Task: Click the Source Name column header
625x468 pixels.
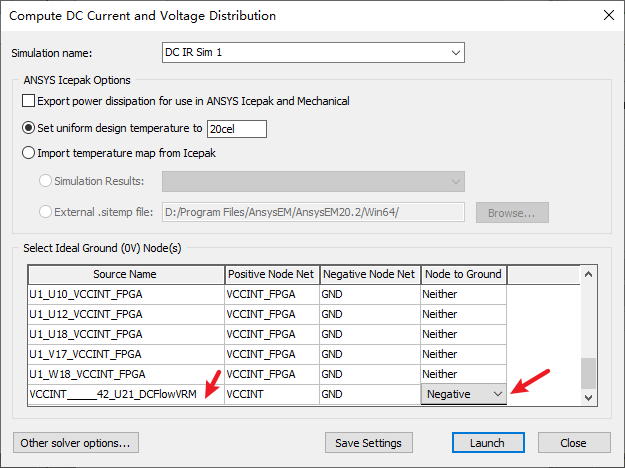Action: tap(126, 274)
